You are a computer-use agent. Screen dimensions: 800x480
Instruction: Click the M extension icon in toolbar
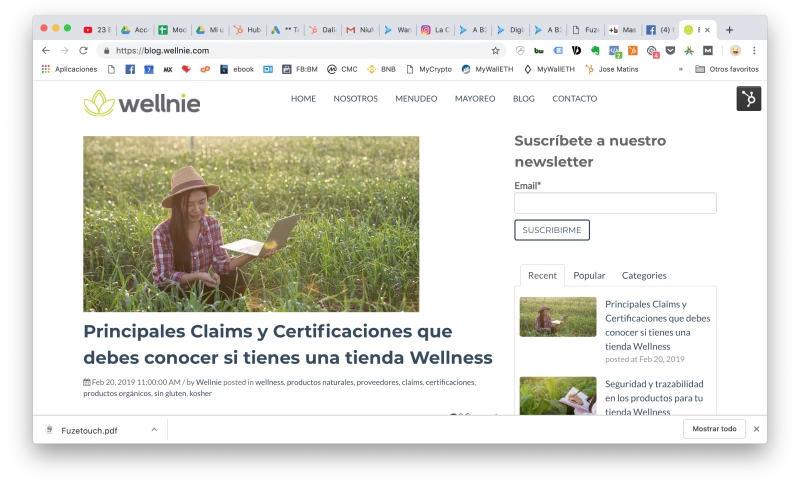pos(708,50)
